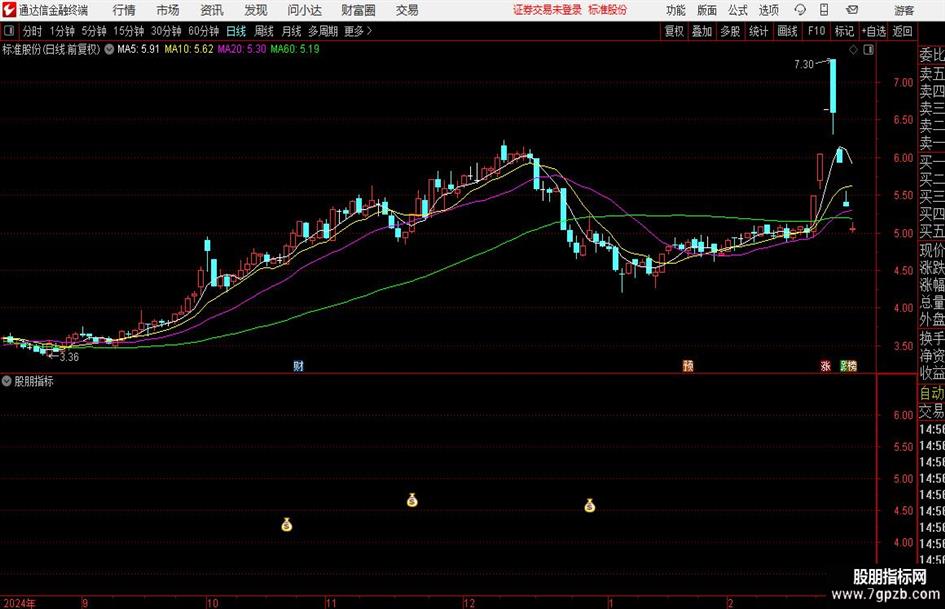
Task: Click the F10 company info button
Action: (817, 31)
